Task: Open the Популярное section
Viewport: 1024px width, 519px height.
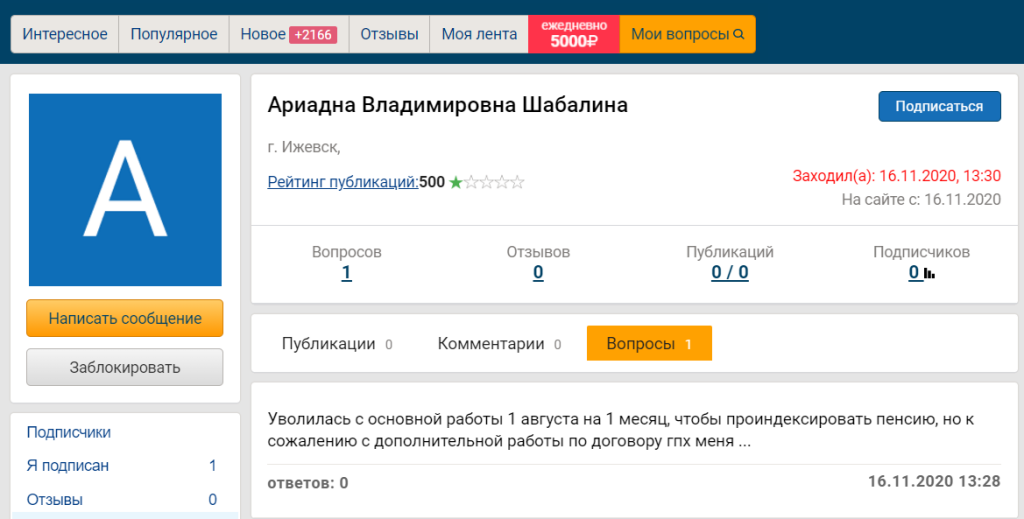Action: coord(173,34)
